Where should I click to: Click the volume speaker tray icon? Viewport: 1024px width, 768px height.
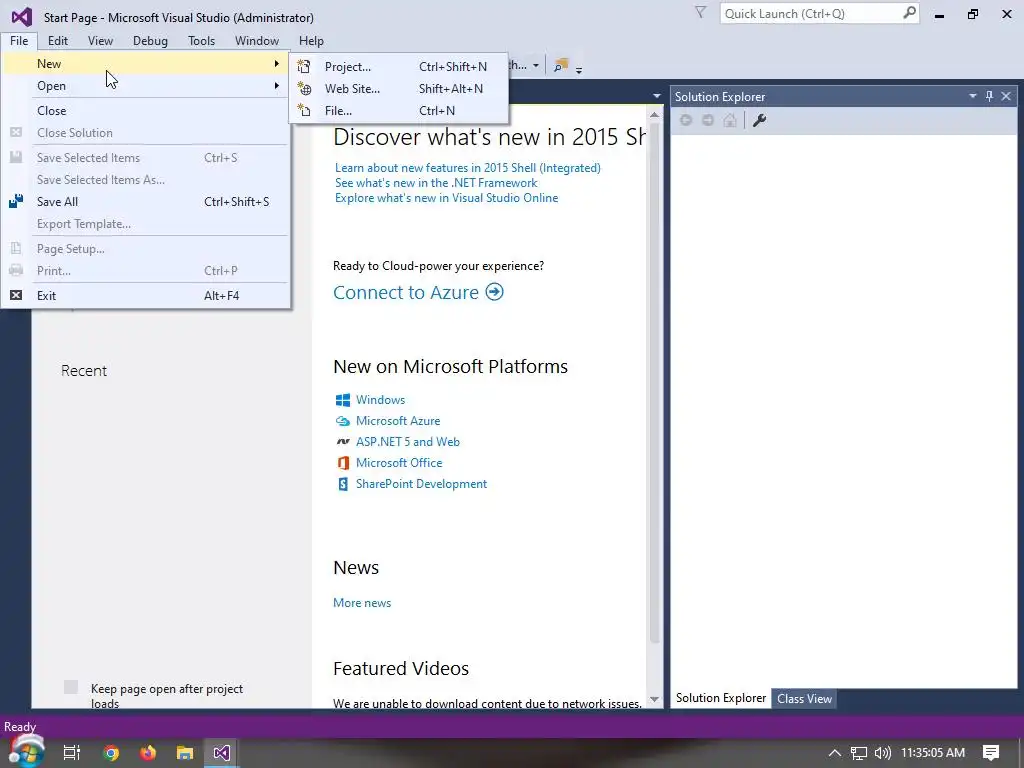coord(882,753)
